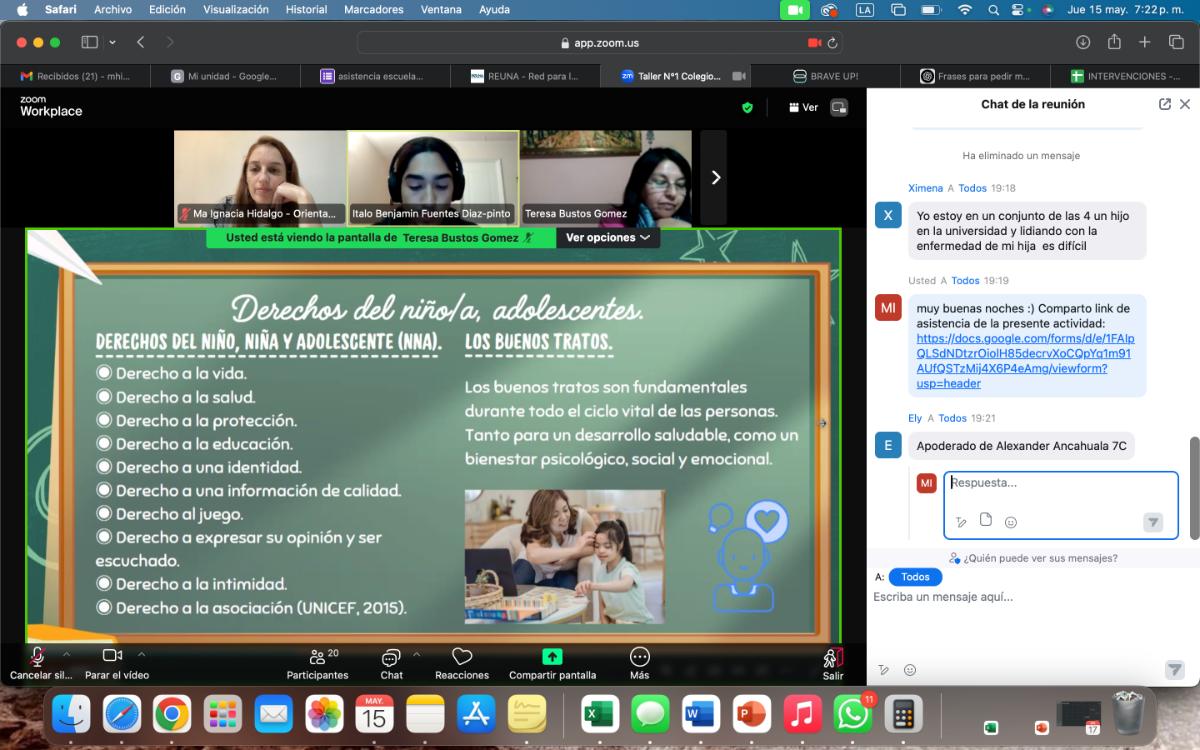Click the green Compartir pantalla icon
Screen dimensions: 1200x750
coord(551,657)
